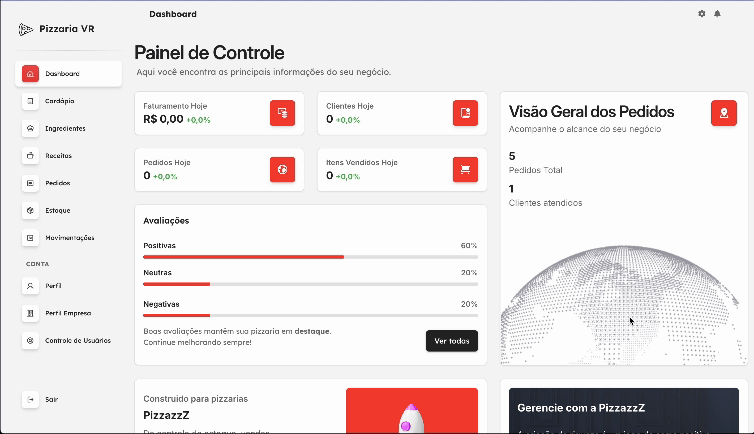
Task: Click the Controle de Usuários icon
Action: [x=30, y=341]
